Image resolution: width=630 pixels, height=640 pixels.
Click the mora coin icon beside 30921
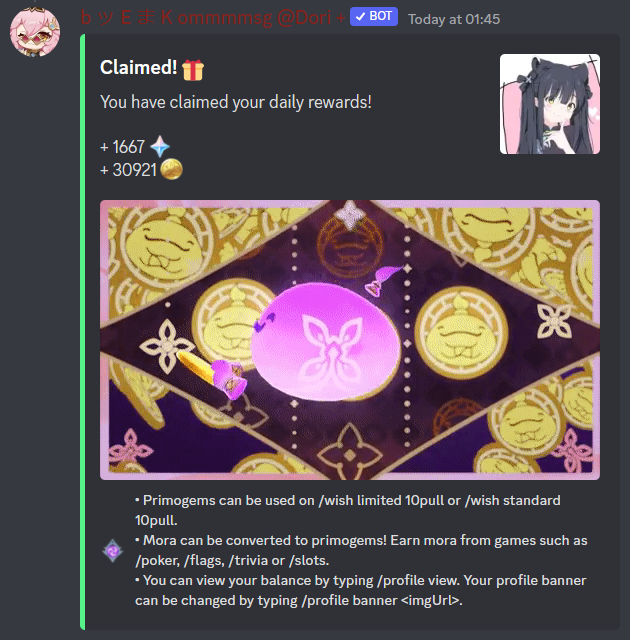[x=171, y=169]
